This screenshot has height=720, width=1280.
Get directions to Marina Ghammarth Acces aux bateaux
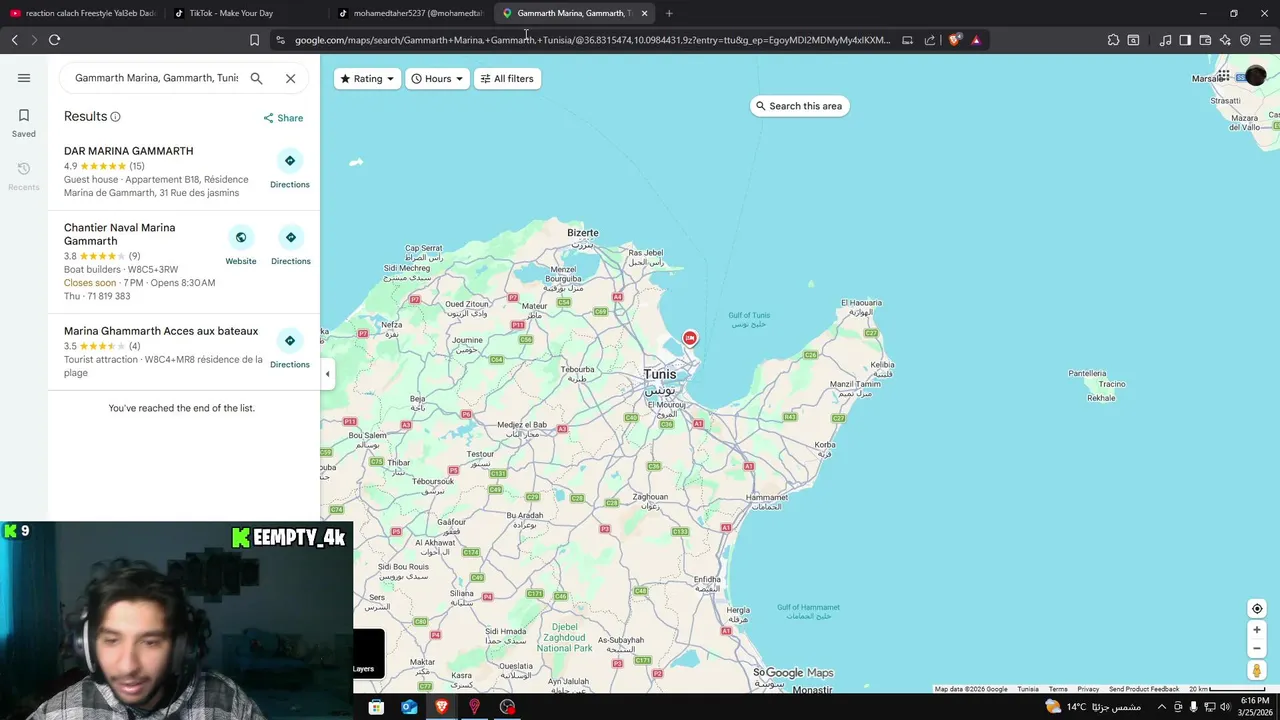click(x=290, y=349)
